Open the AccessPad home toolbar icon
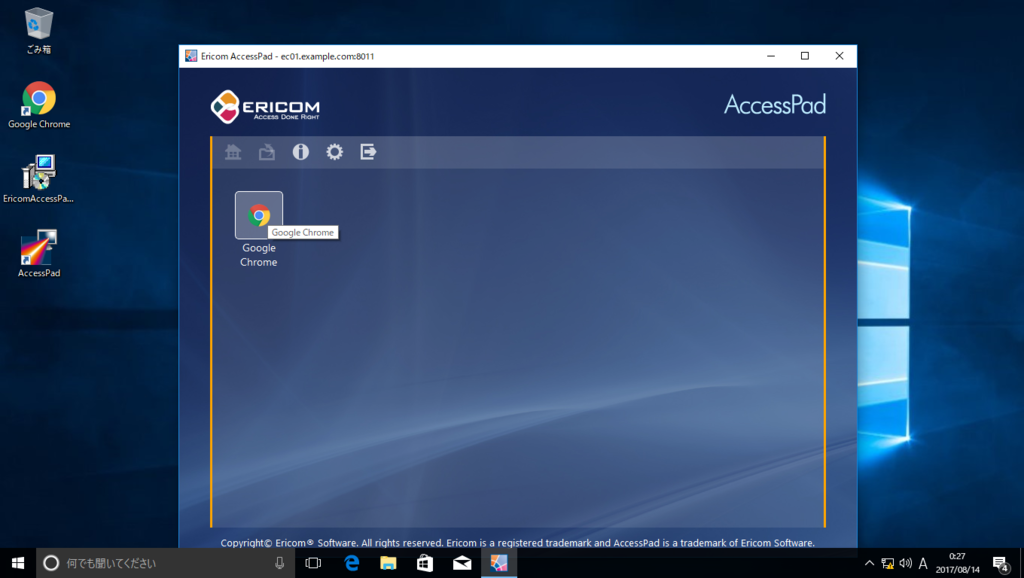Image resolution: width=1024 pixels, height=578 pixels. coord(233,152)
